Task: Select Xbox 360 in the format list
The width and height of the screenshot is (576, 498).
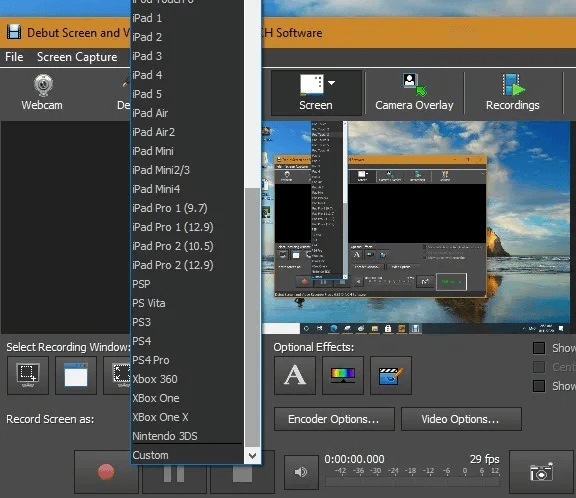Action: pos(187,379)
